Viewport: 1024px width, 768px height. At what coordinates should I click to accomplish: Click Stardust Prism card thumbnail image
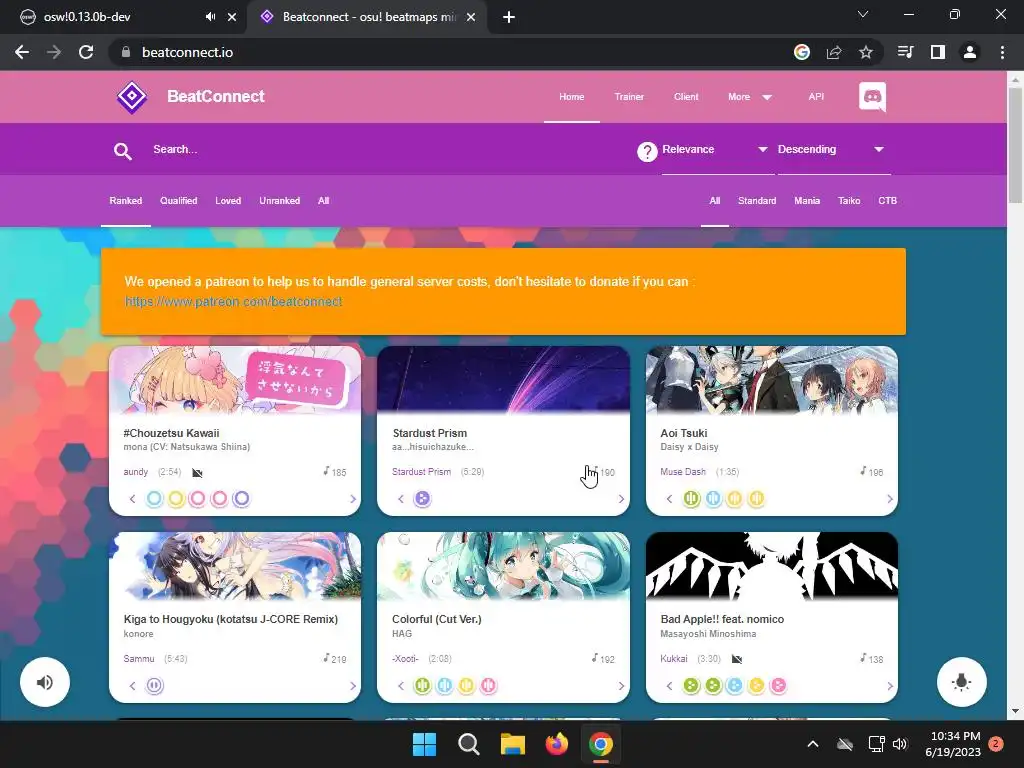click(x=504, y=379)
